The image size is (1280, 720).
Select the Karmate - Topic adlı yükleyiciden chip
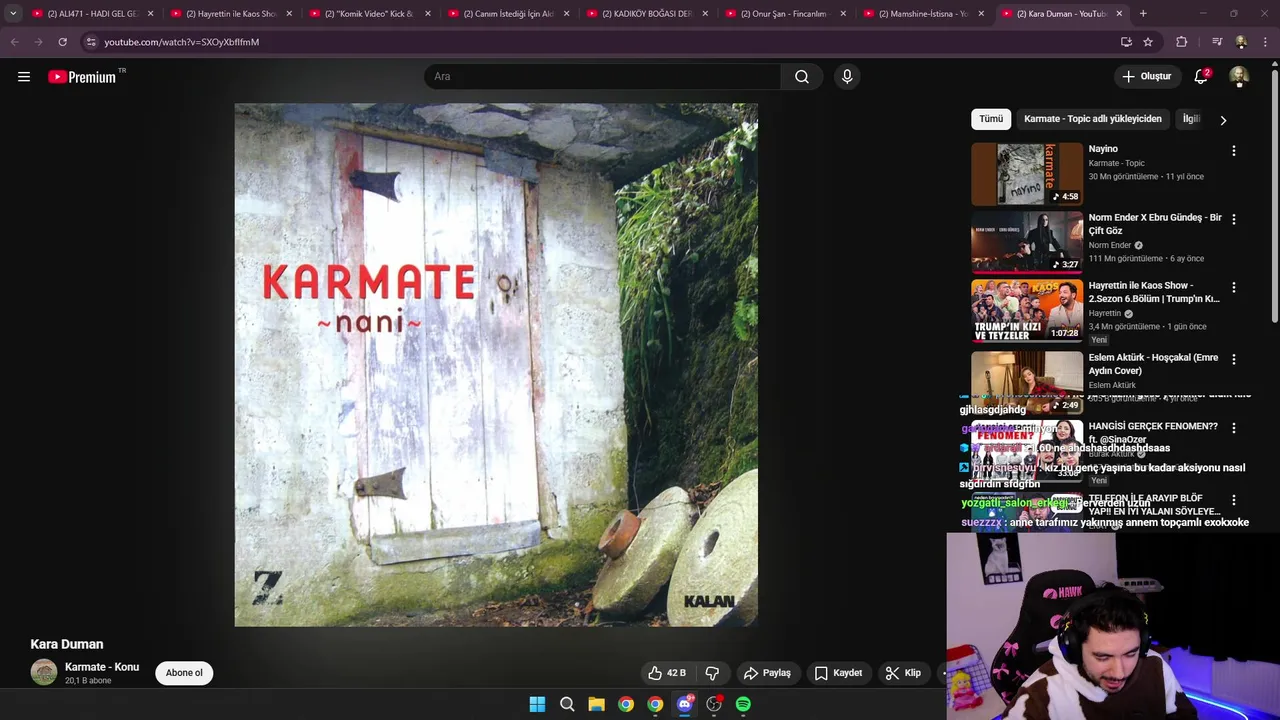coord(1093,119)
